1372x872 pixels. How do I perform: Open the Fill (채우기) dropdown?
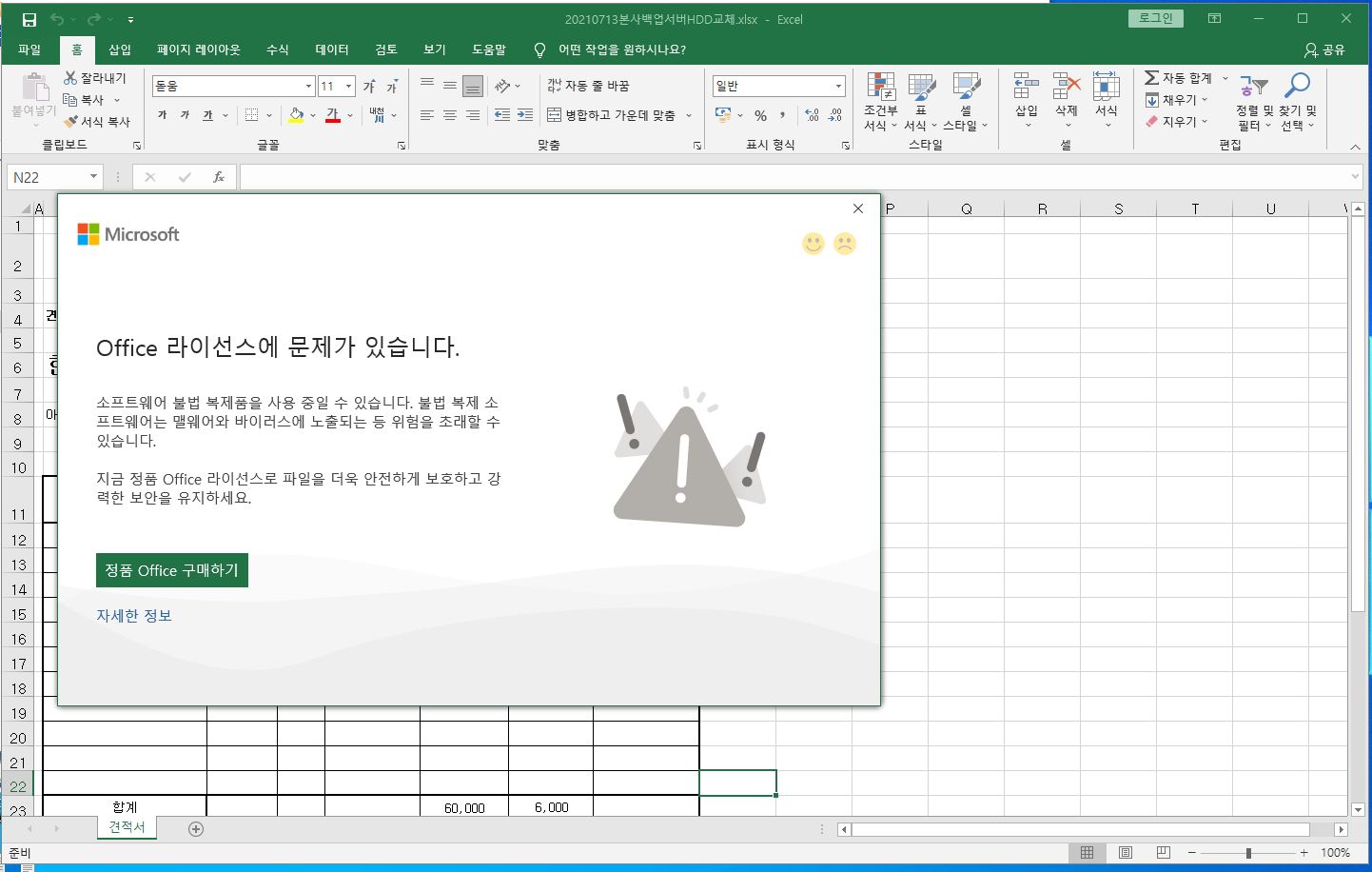1177,100
